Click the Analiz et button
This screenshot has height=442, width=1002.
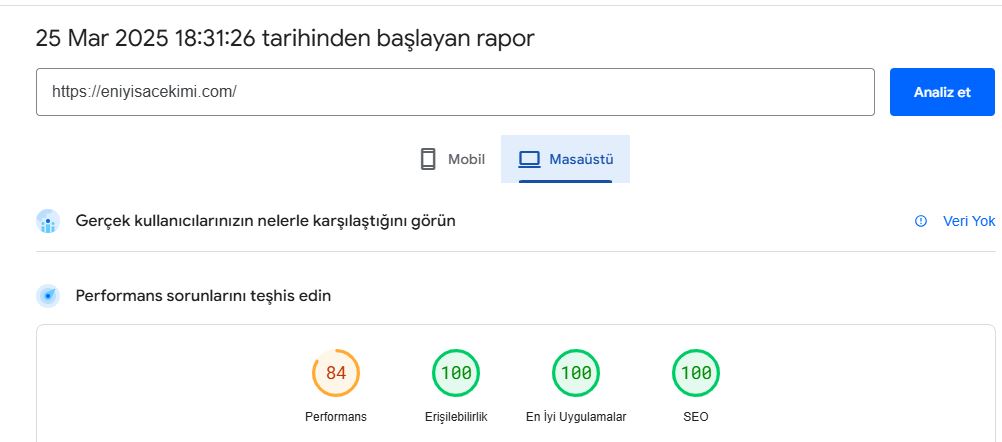[942, 92]
